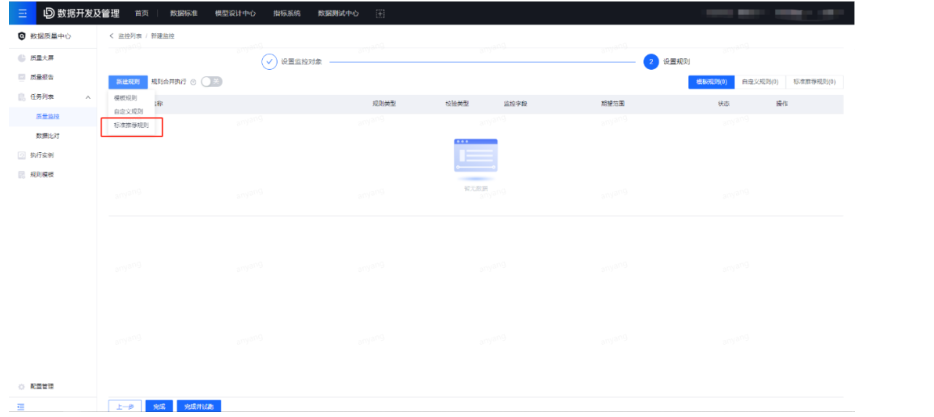Click the 配置管理 gear icon
This screenshot has width=934, height=417.
click(x=22, y=387)
